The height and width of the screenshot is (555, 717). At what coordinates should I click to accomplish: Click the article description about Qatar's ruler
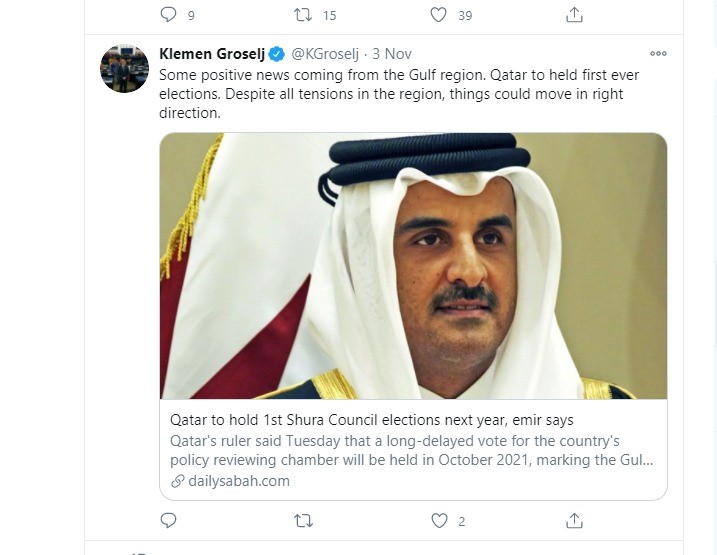coord(410,450)
